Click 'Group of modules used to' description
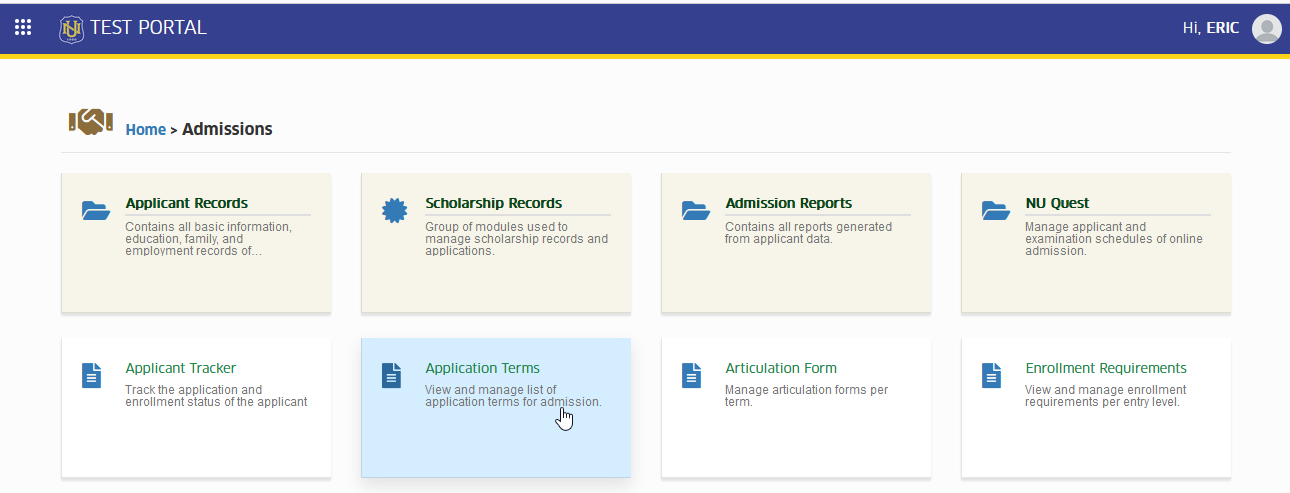The image size is (1290, 493). click(x=516, y=239)
